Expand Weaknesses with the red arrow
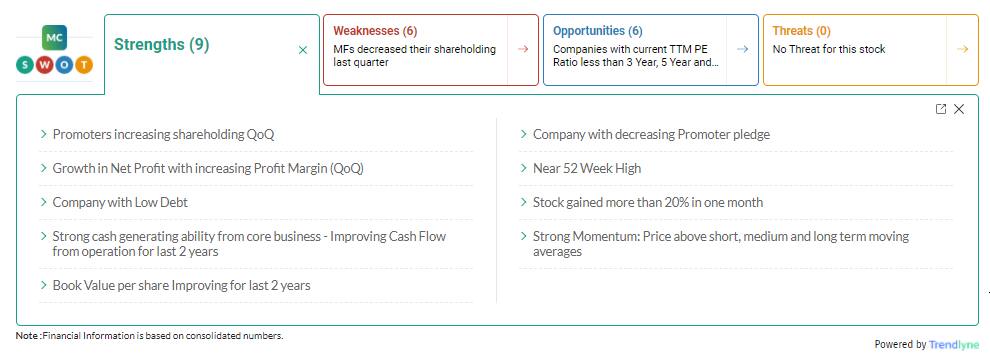This screenshot has height=363, width=990. [523, 49]
